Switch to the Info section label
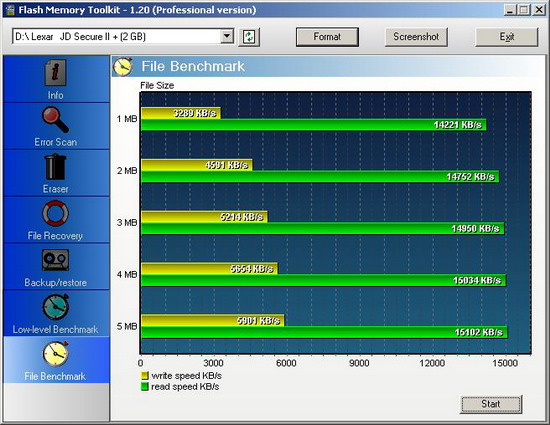550x425 pixels. coord(55,95)
